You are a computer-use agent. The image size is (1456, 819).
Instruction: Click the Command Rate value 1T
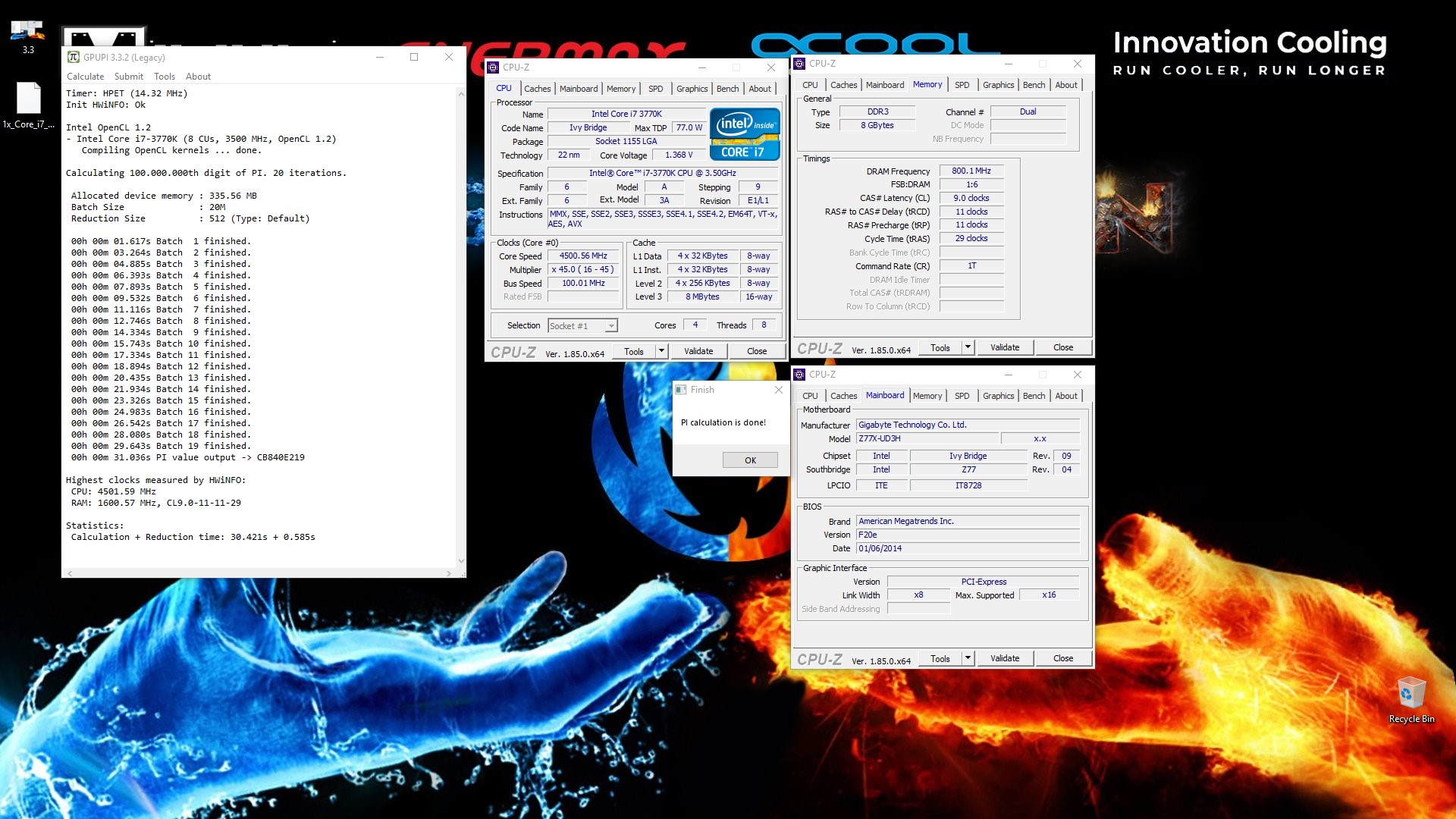(971, 266)
